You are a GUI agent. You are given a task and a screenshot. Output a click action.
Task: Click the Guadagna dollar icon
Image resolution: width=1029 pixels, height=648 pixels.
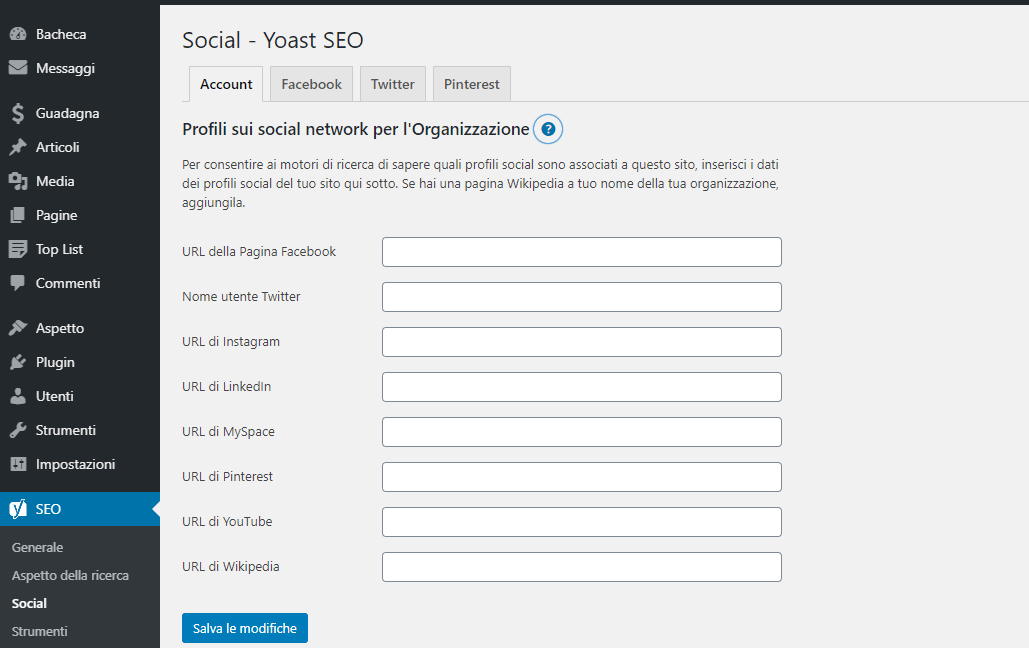(18, 113)
